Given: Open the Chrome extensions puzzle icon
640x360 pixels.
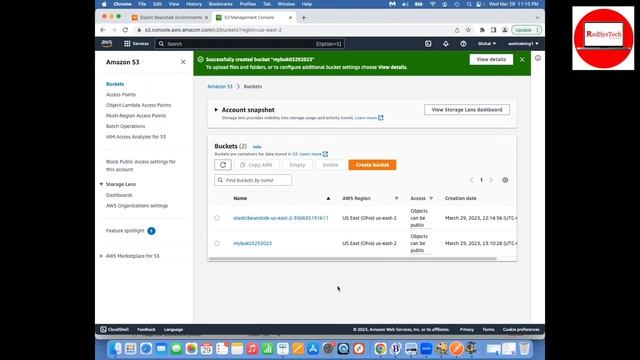Looking at the screenshot, I should (x=482, y=30).
